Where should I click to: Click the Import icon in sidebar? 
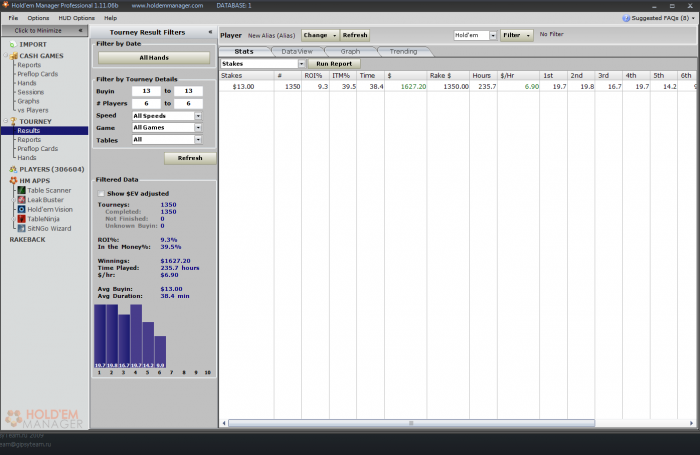point(12,45)
